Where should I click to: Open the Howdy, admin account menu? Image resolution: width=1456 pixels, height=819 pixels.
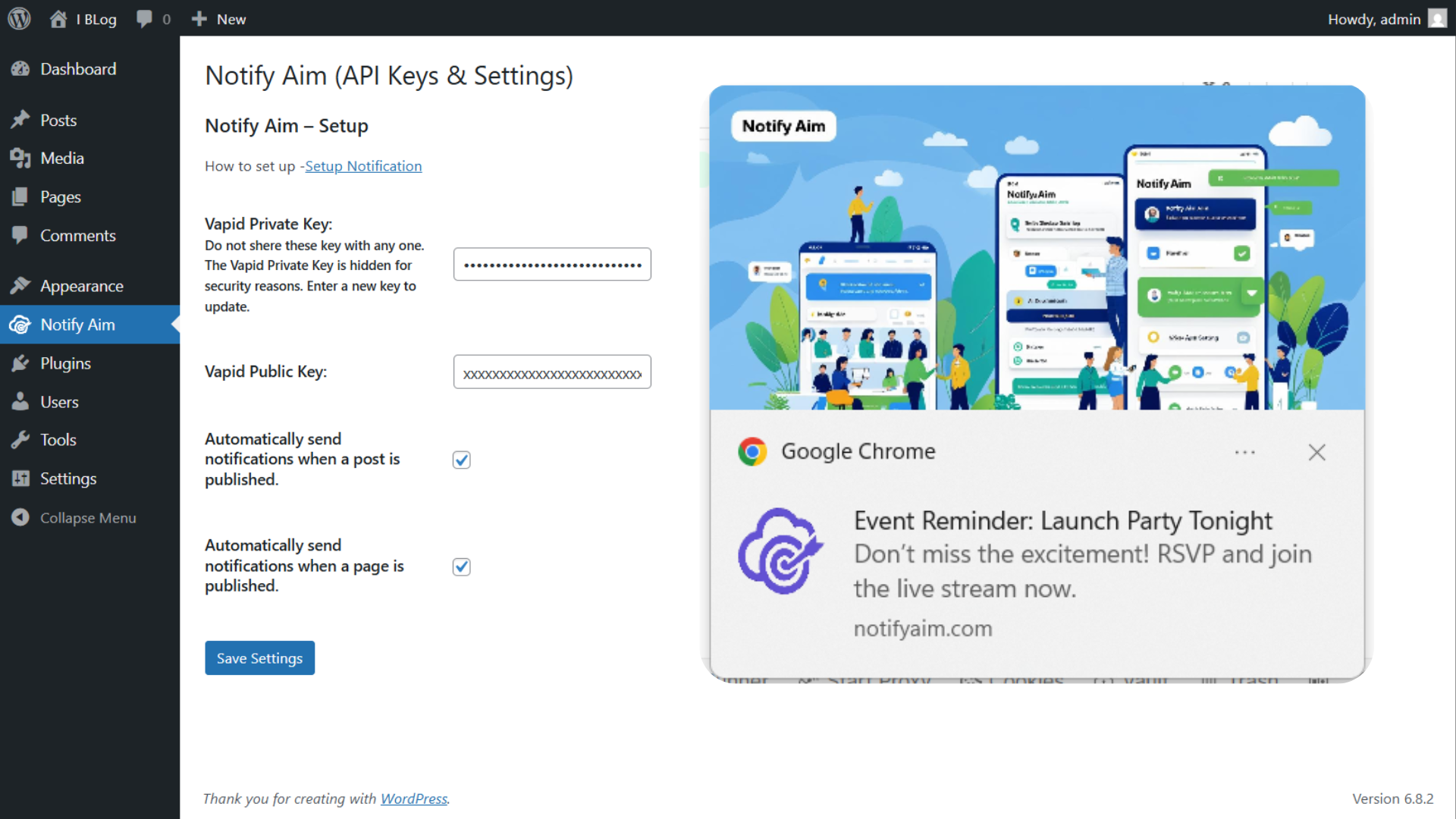coord(1385,19)
